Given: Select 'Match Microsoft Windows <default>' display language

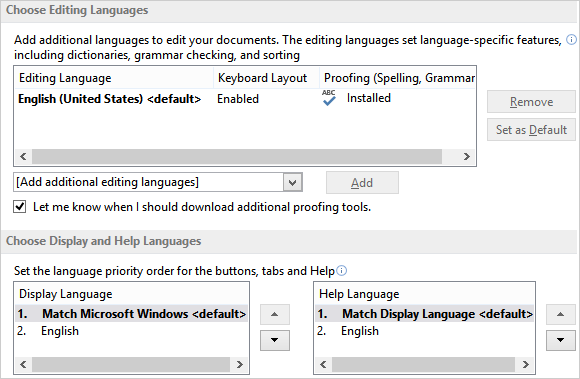Looking at the screenshot, I should [132, 314].
